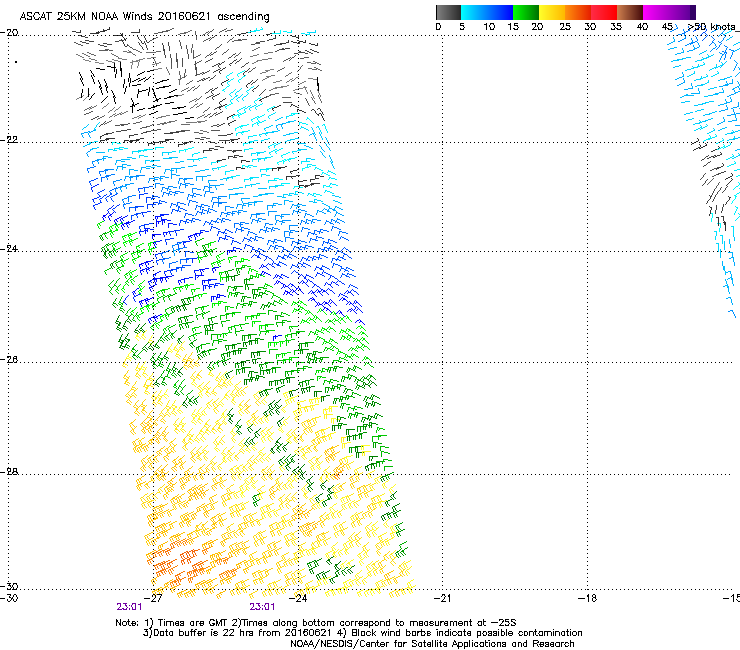Click the '-22' latitude axis label
The height and width of the screenshot is (650, 740).
(9, 140)
